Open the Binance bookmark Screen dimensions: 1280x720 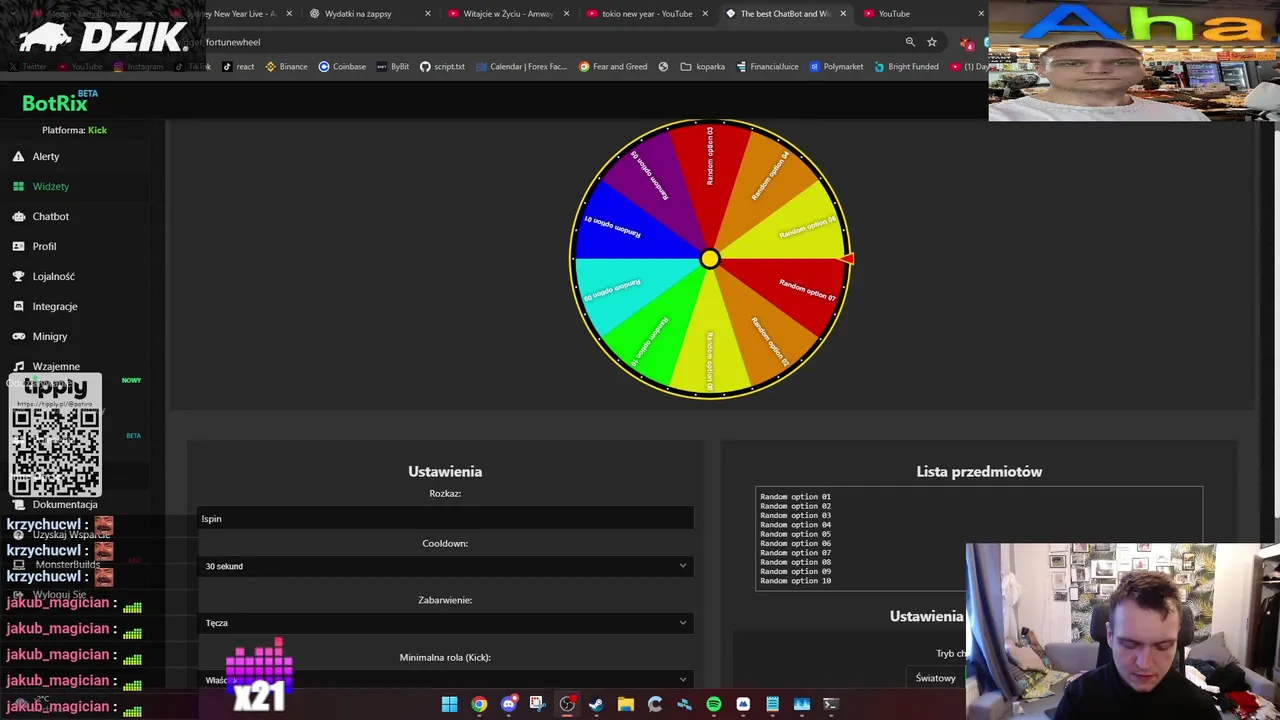pos(286,67)
